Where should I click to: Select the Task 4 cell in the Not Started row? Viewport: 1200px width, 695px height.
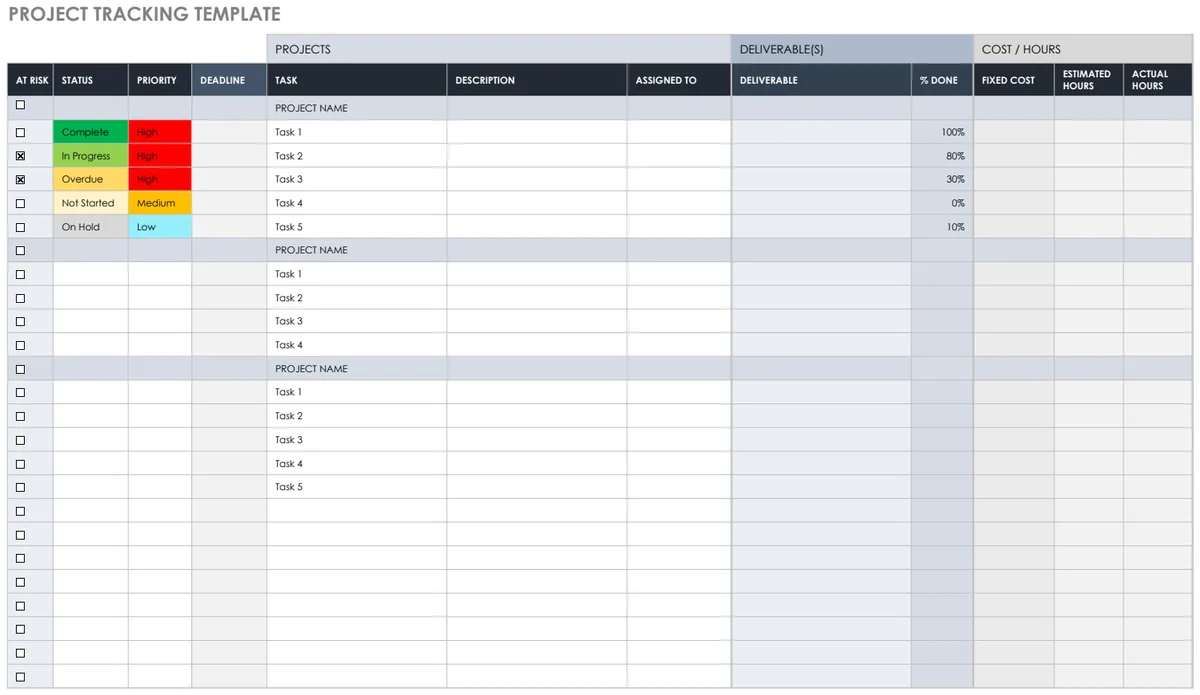tap(357, 203)
